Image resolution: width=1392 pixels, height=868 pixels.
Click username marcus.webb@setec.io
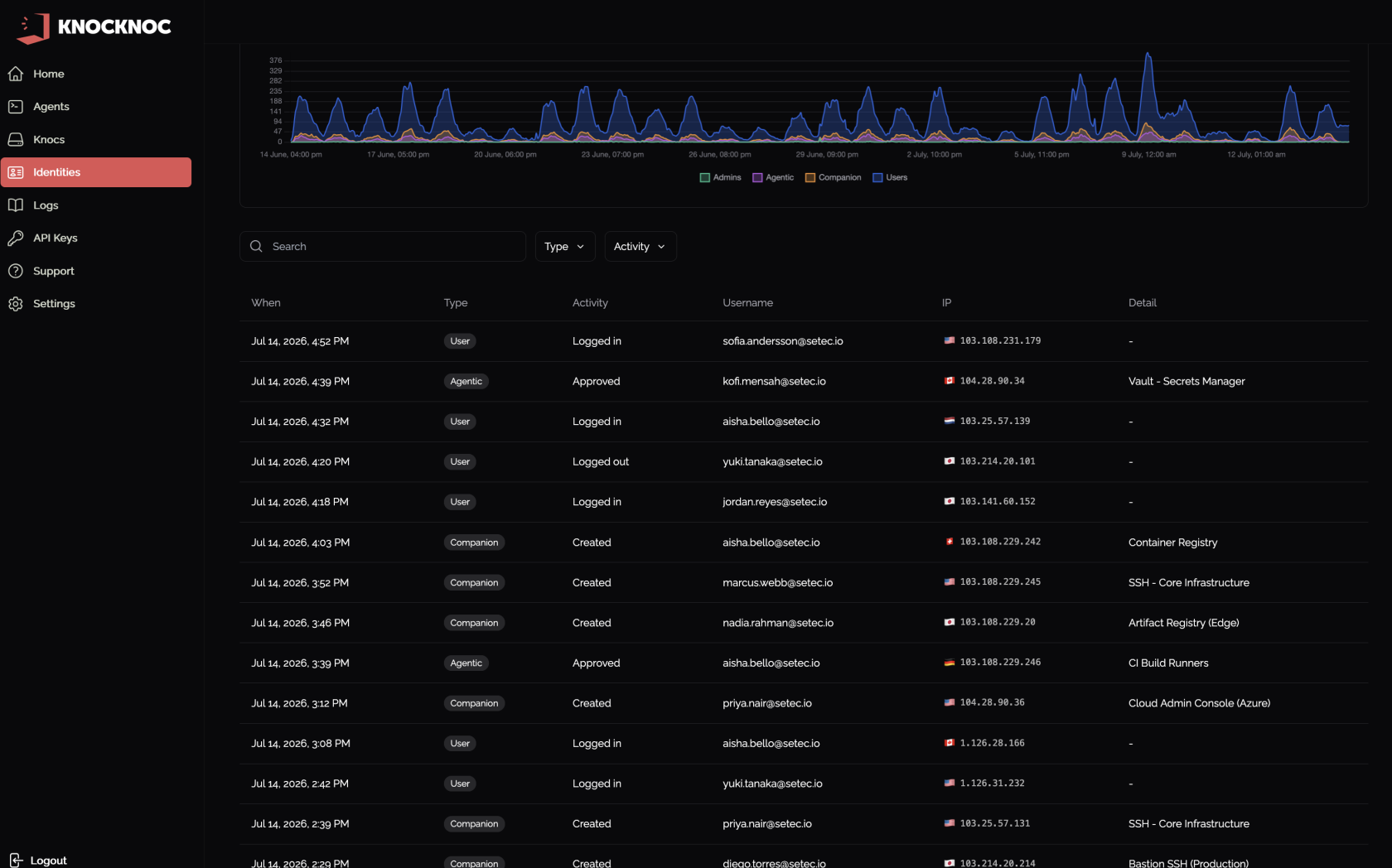click(778, 582)
